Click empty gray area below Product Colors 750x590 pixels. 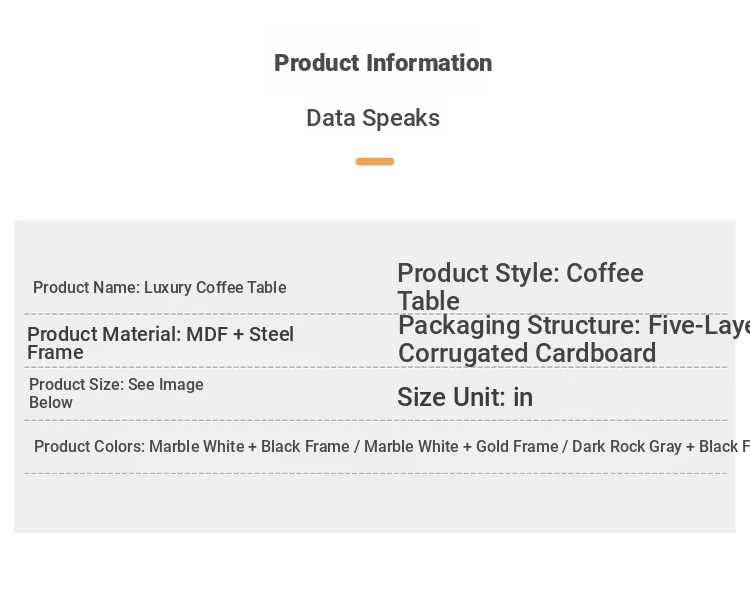[375, 503]
